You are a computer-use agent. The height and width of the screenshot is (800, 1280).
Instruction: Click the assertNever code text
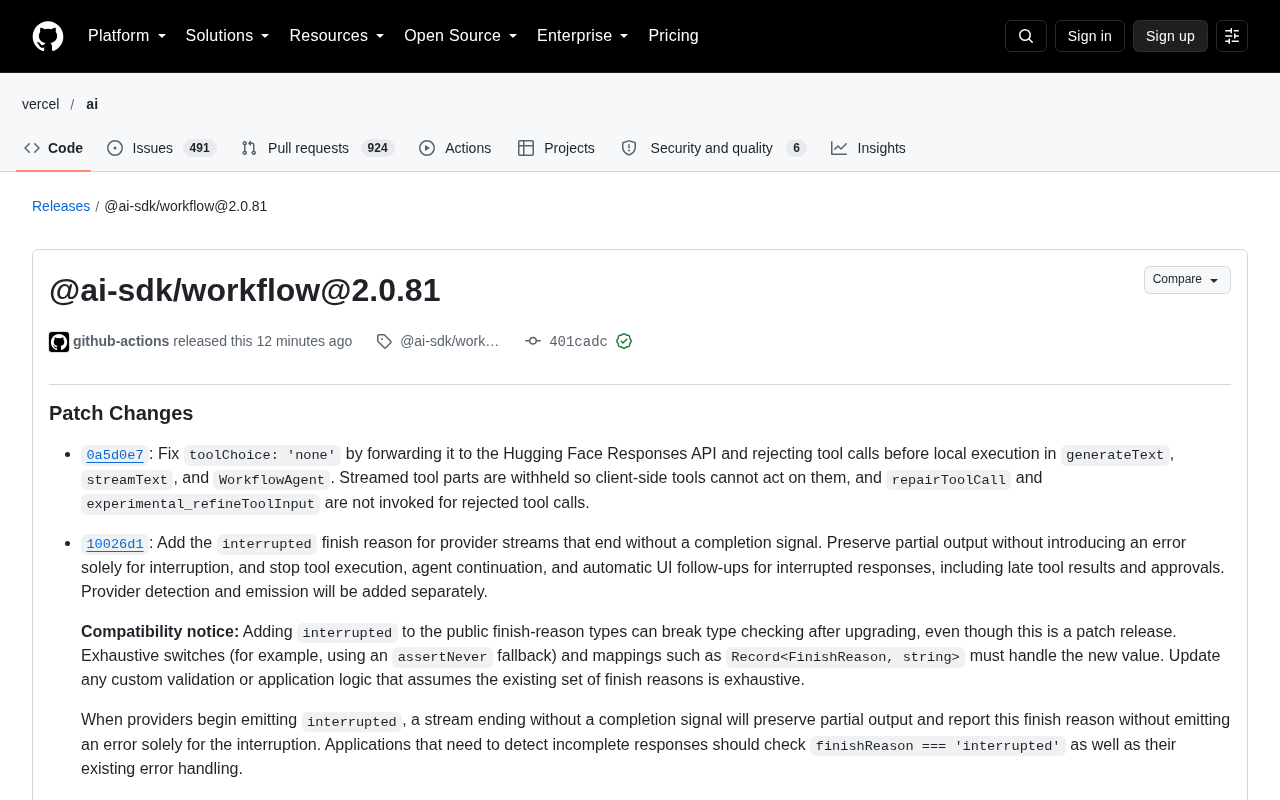[x=442, y=657]
